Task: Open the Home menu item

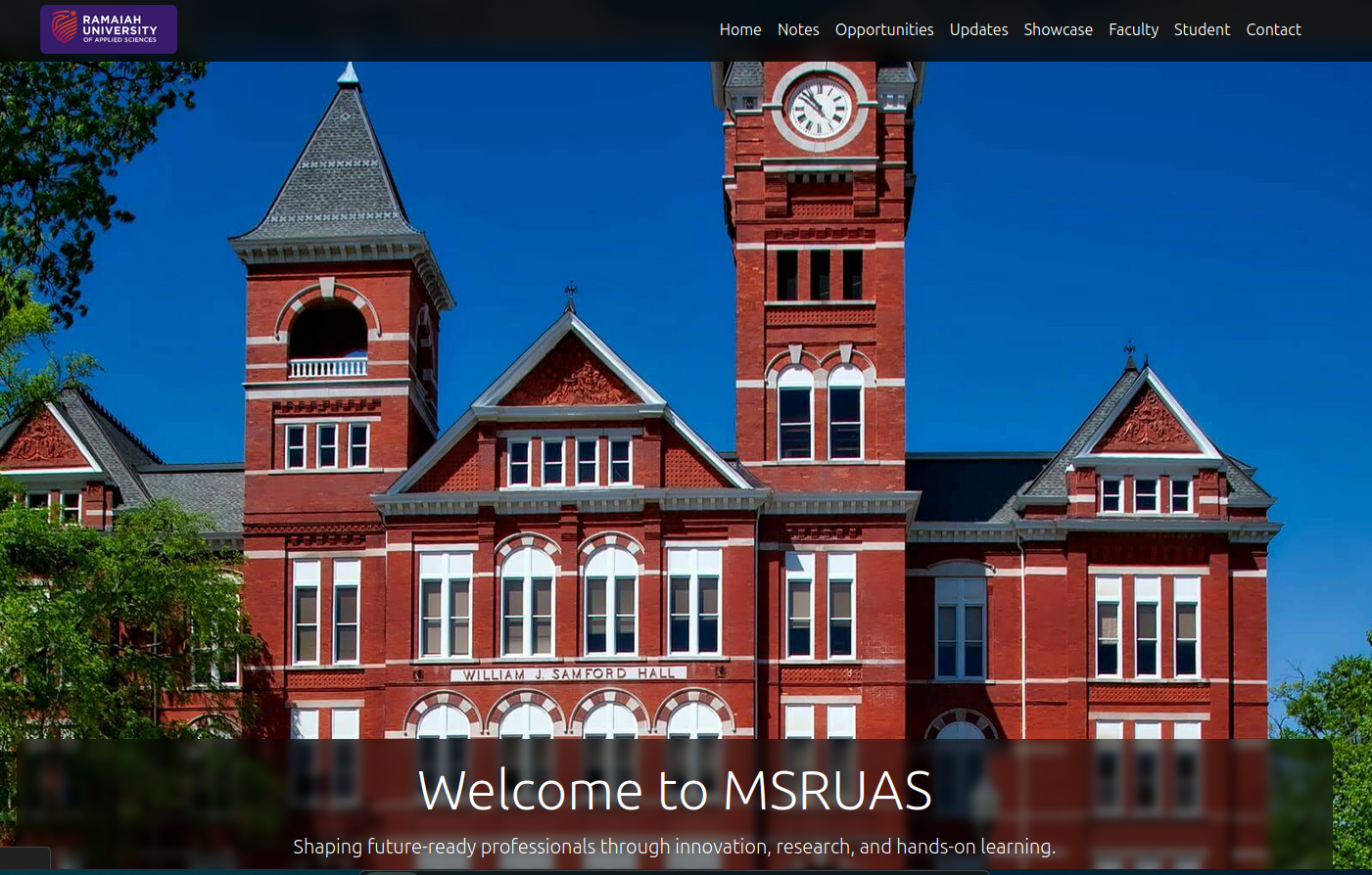Action: point(740,29)
